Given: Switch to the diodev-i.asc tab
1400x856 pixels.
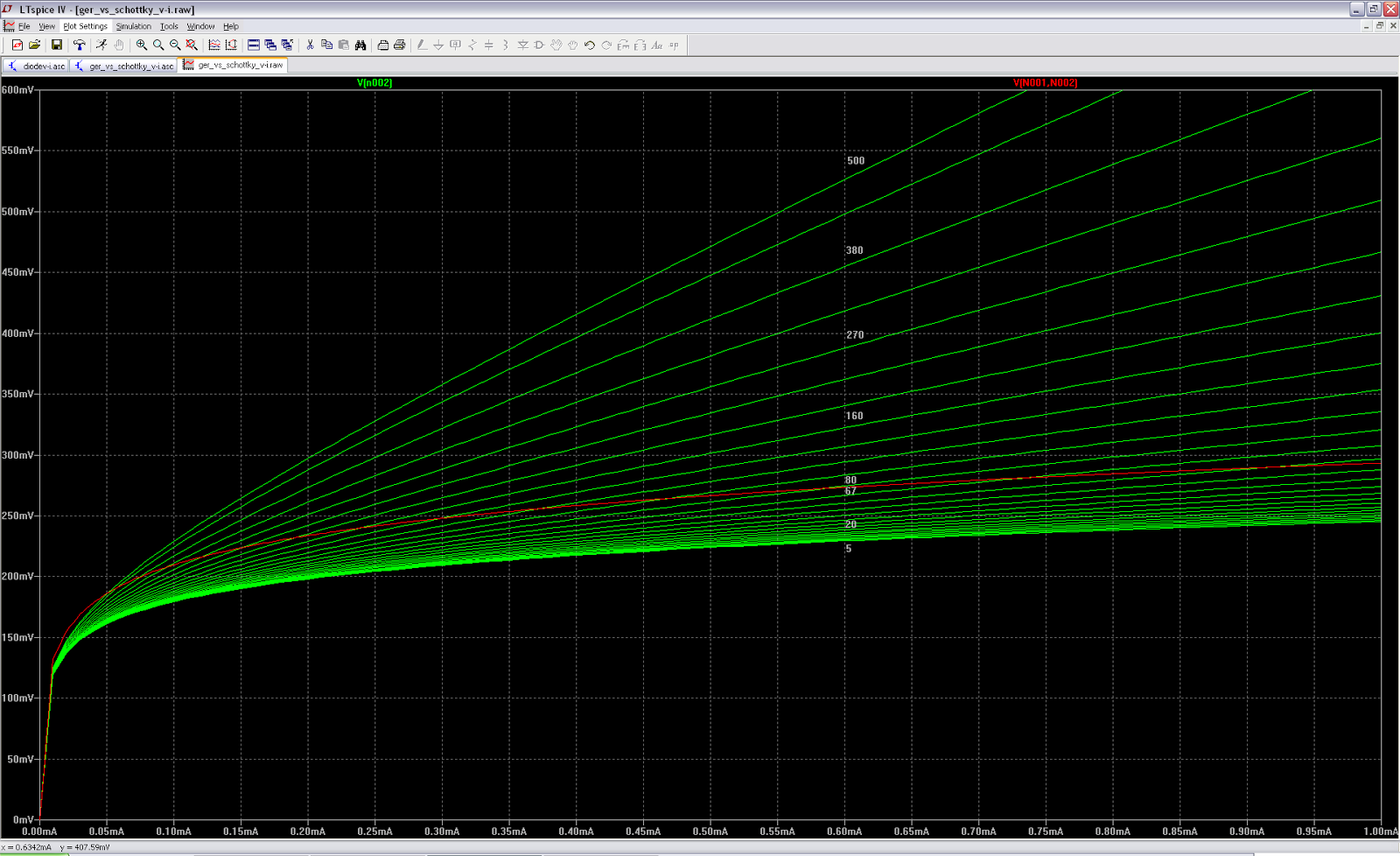Looking at the screenshot, I should point(38,65).
